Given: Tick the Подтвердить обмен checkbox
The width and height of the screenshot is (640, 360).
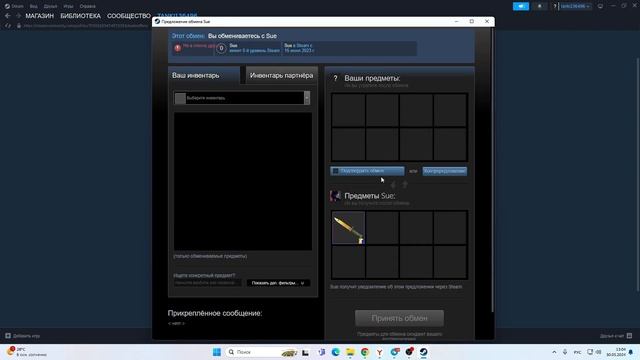Looking at the screenshot, I should tap(336, 171).
